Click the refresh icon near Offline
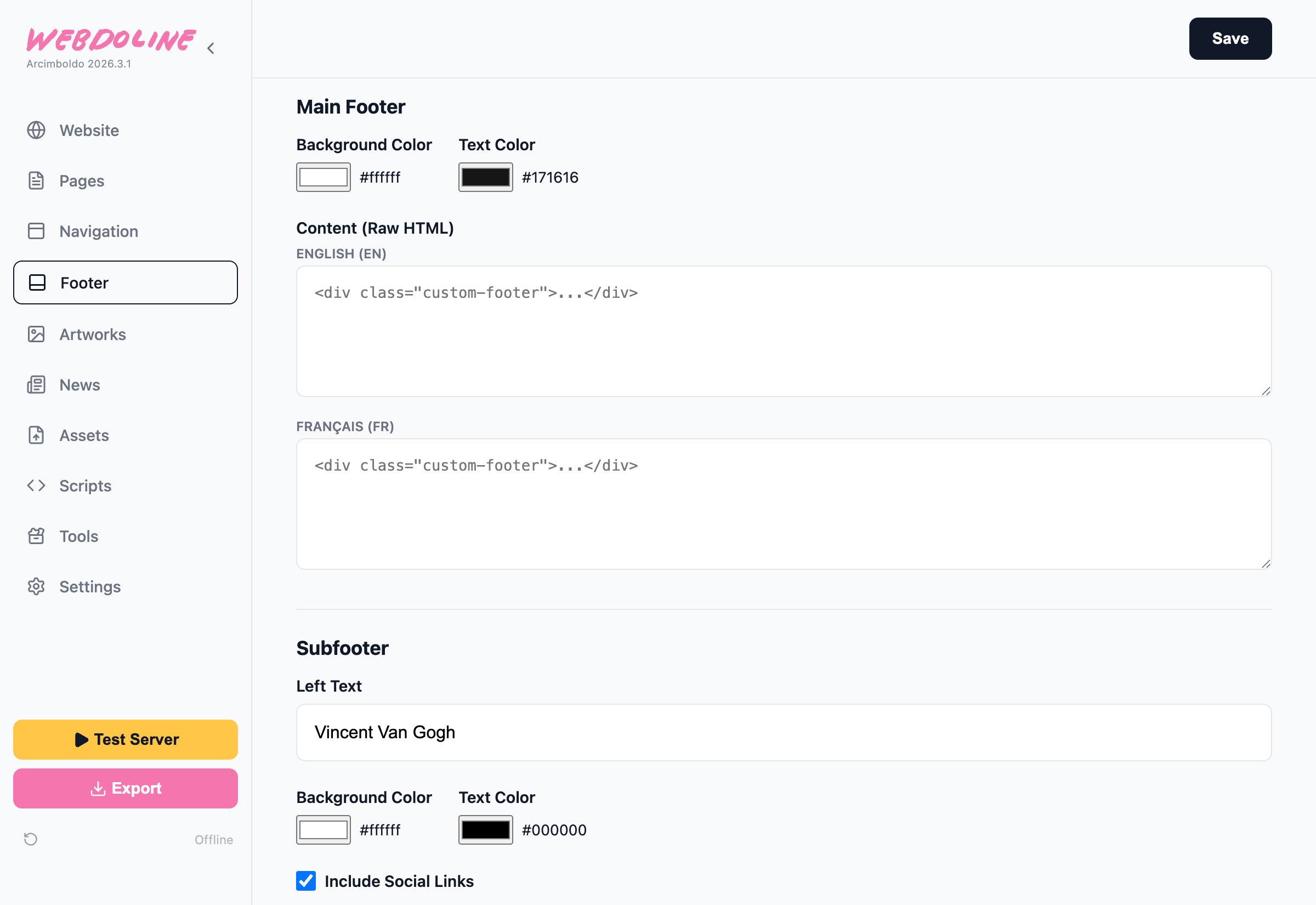 pyautogui.click(x=31, y=839)
